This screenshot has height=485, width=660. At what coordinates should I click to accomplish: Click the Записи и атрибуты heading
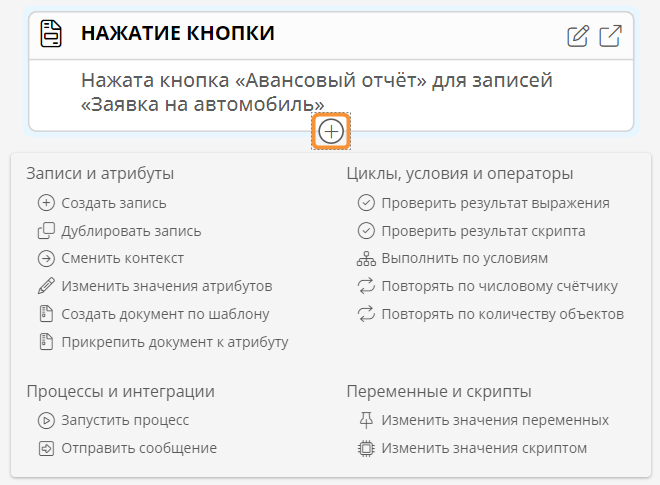(x=100, y=173)
